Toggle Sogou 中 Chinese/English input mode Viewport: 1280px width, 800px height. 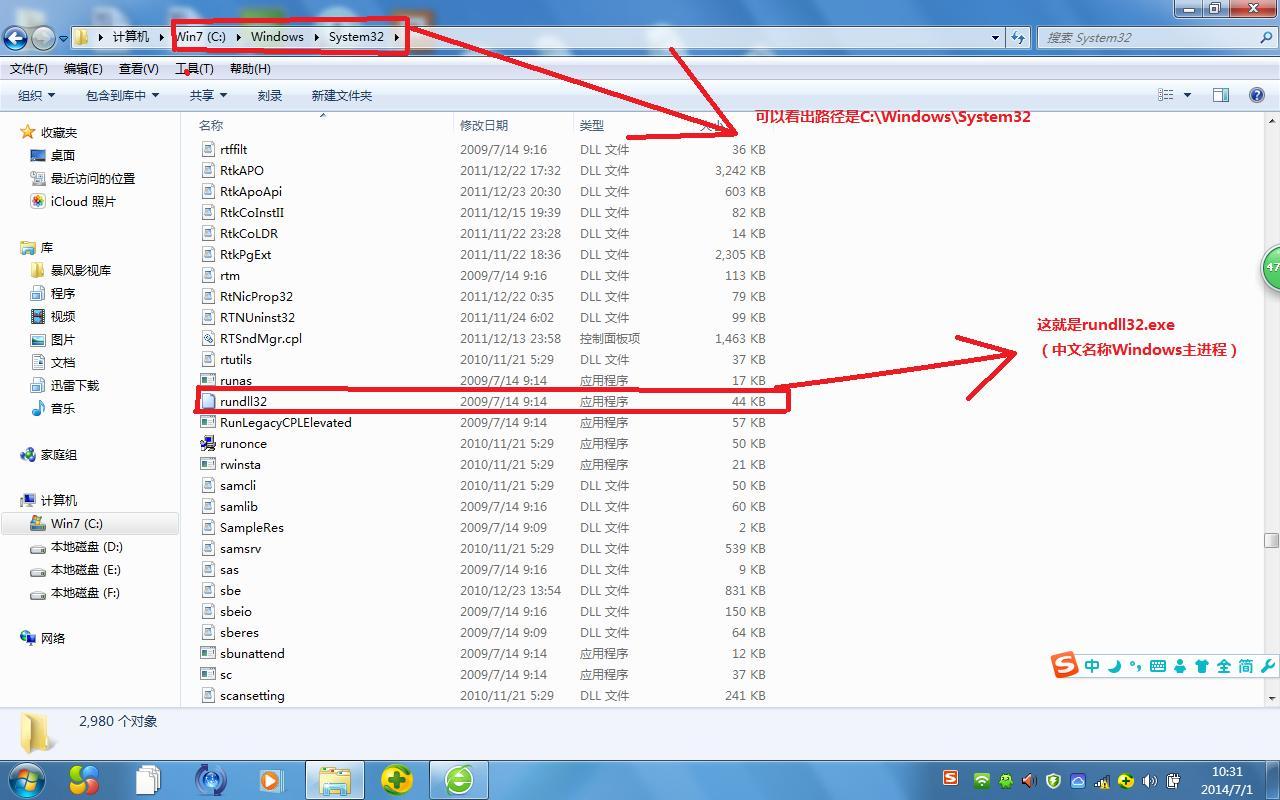(1092, 666)
